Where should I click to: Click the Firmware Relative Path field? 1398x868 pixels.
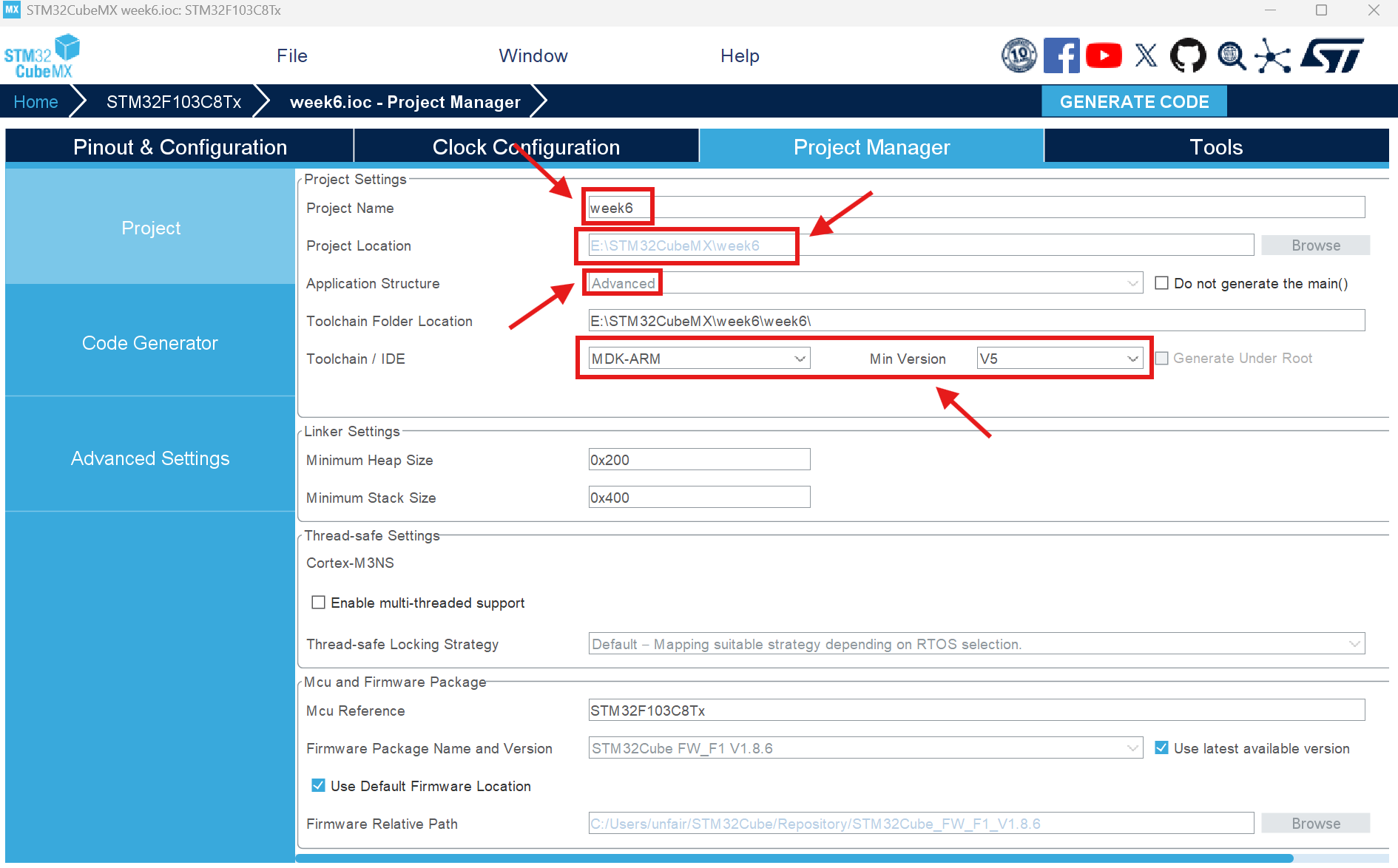921,823
